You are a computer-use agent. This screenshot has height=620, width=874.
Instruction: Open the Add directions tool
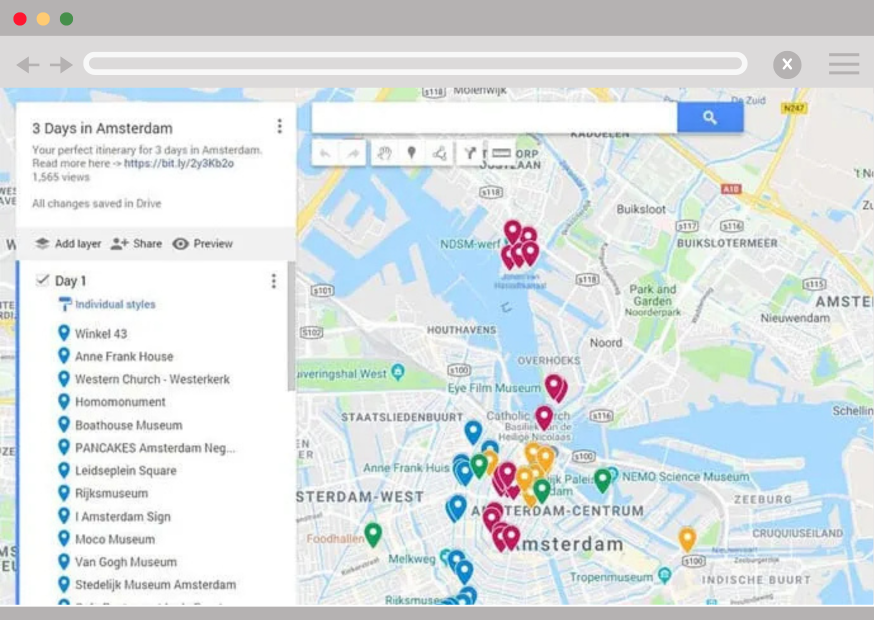(x=470, y=154)
